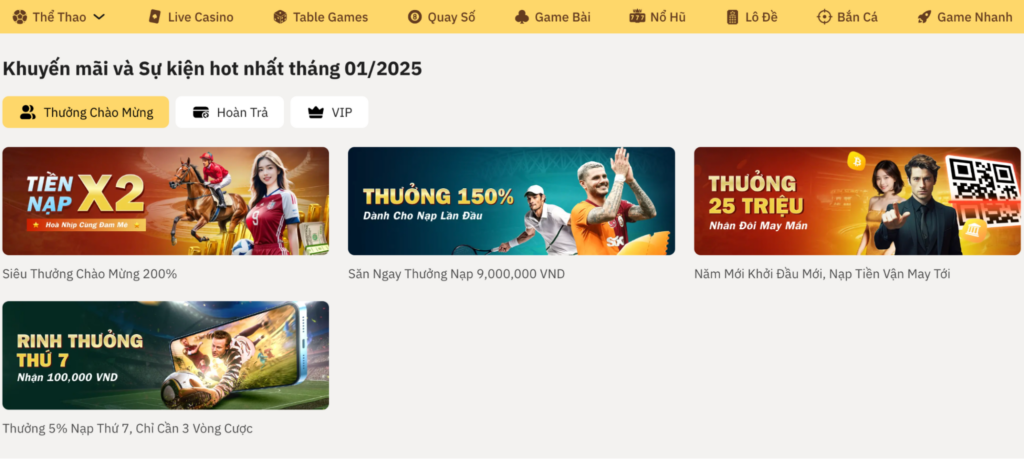Click the club icon for Game Bài
This screenshot has width=1024, height=459.
[x=522, y=17]
